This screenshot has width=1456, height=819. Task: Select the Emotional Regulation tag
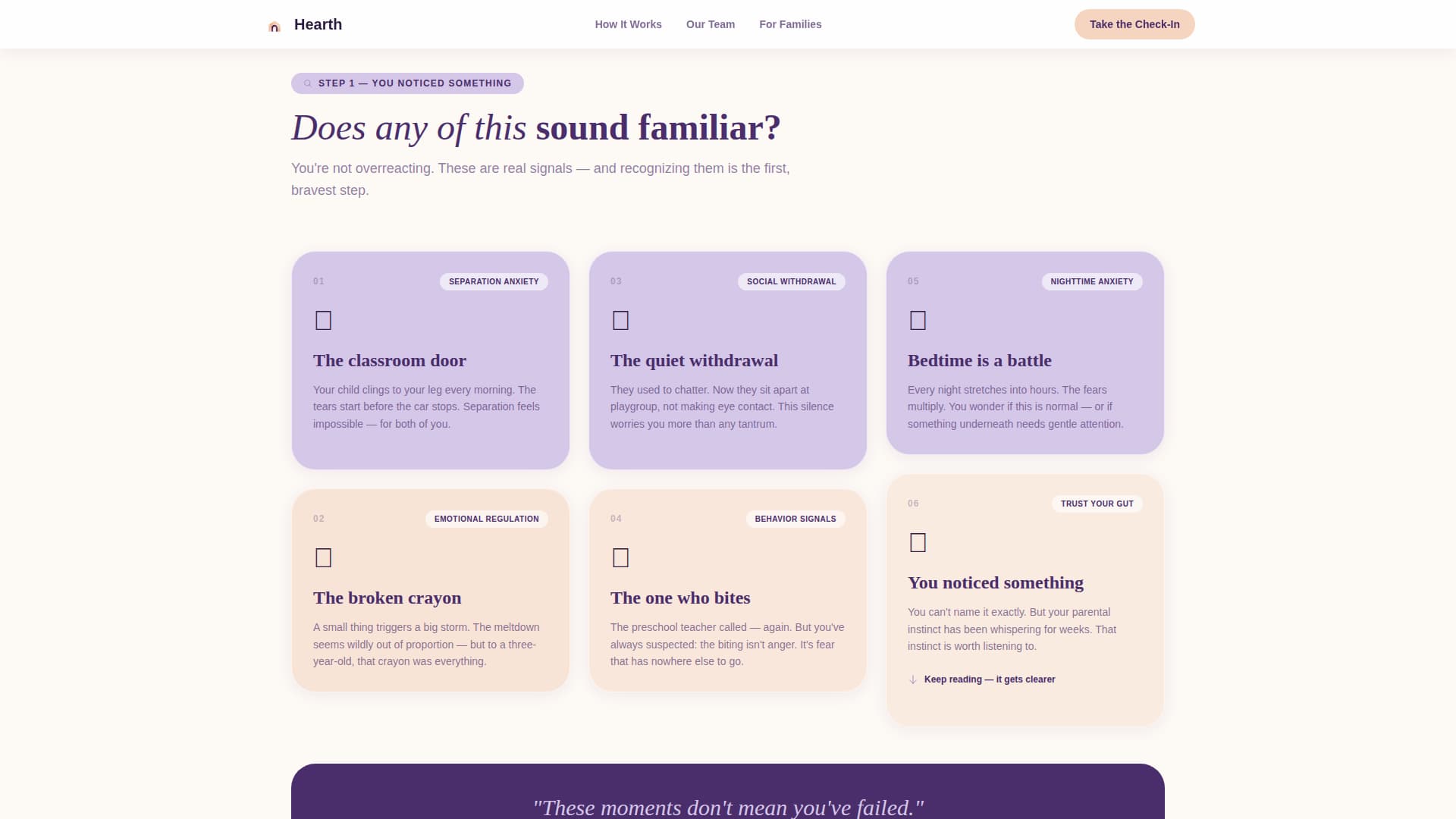coord(487,519)
